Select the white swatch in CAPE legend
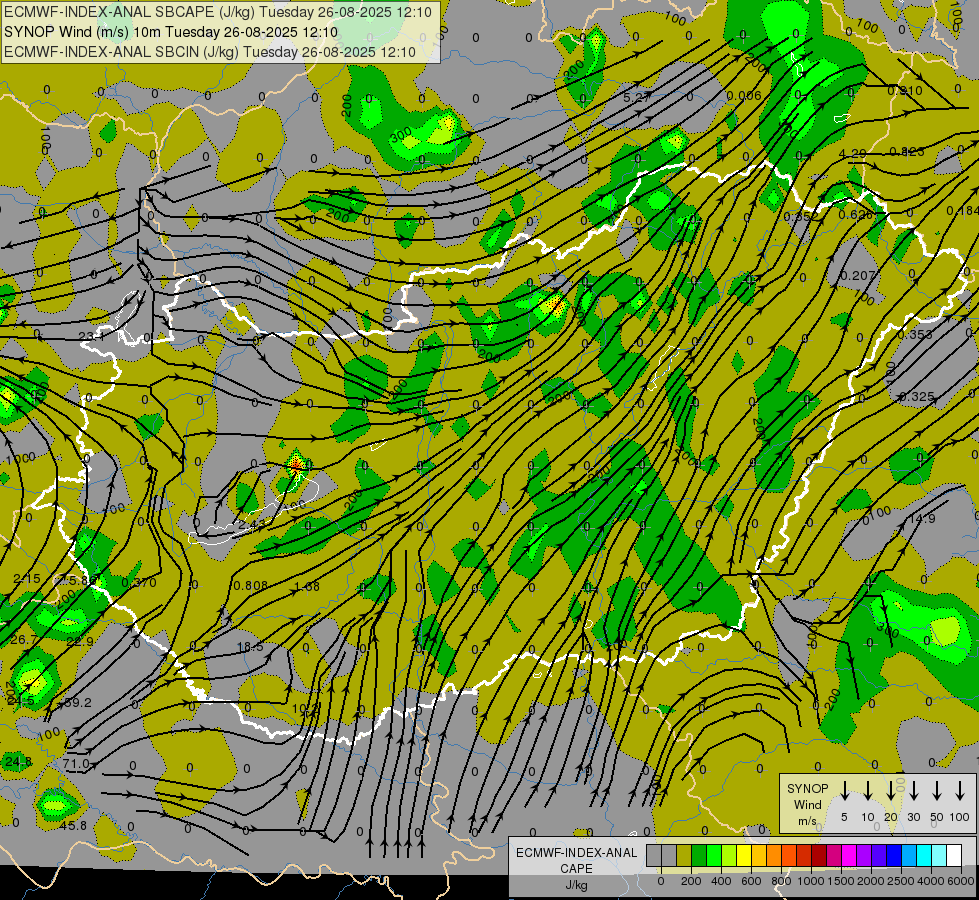Viewport: 979px width, 900px height. [x=955, y=855]
